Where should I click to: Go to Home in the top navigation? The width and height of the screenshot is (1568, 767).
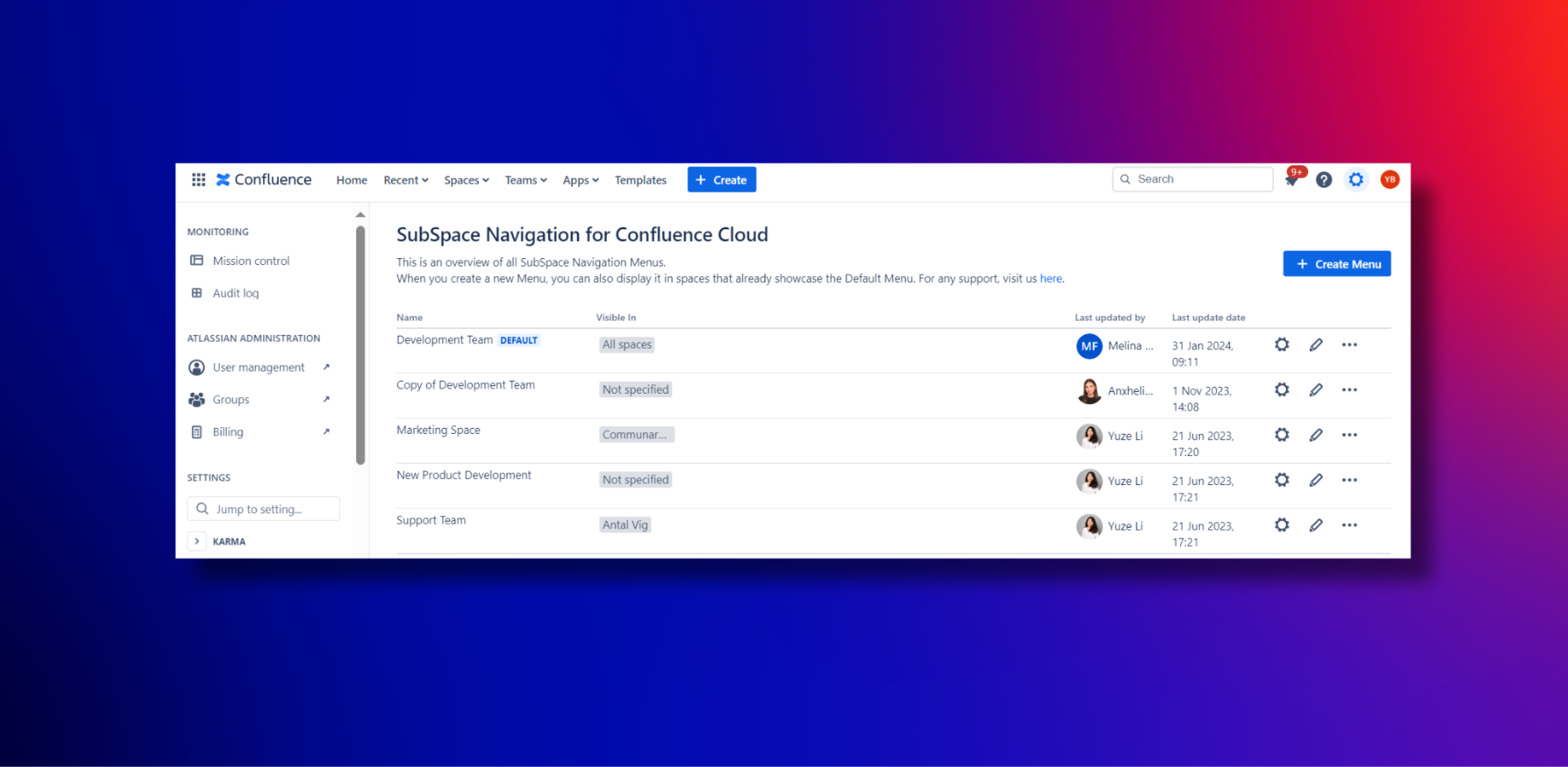tap(352, 181)
